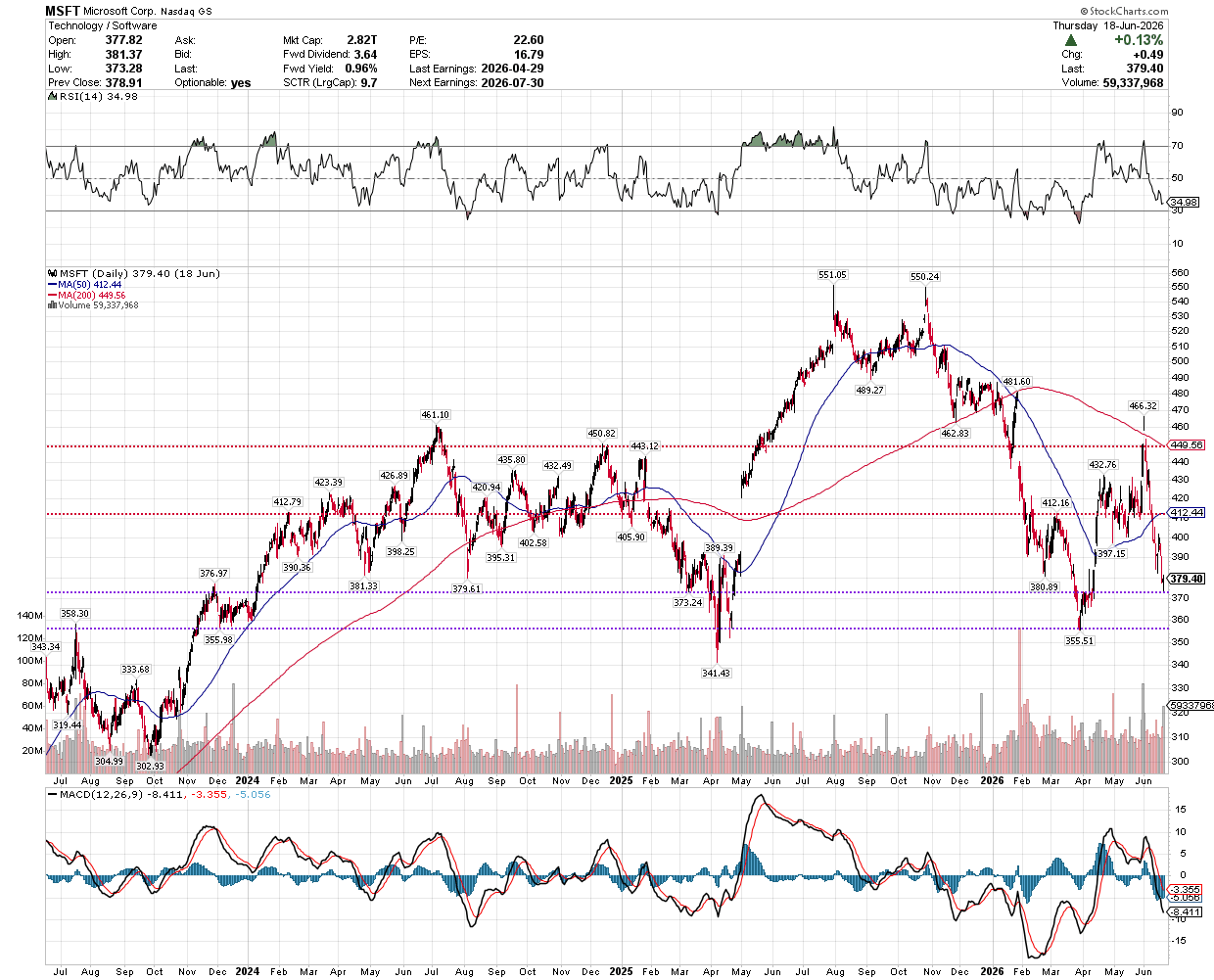Click the 449.56 MA(200) axis tag

[x=1187, y=444]
